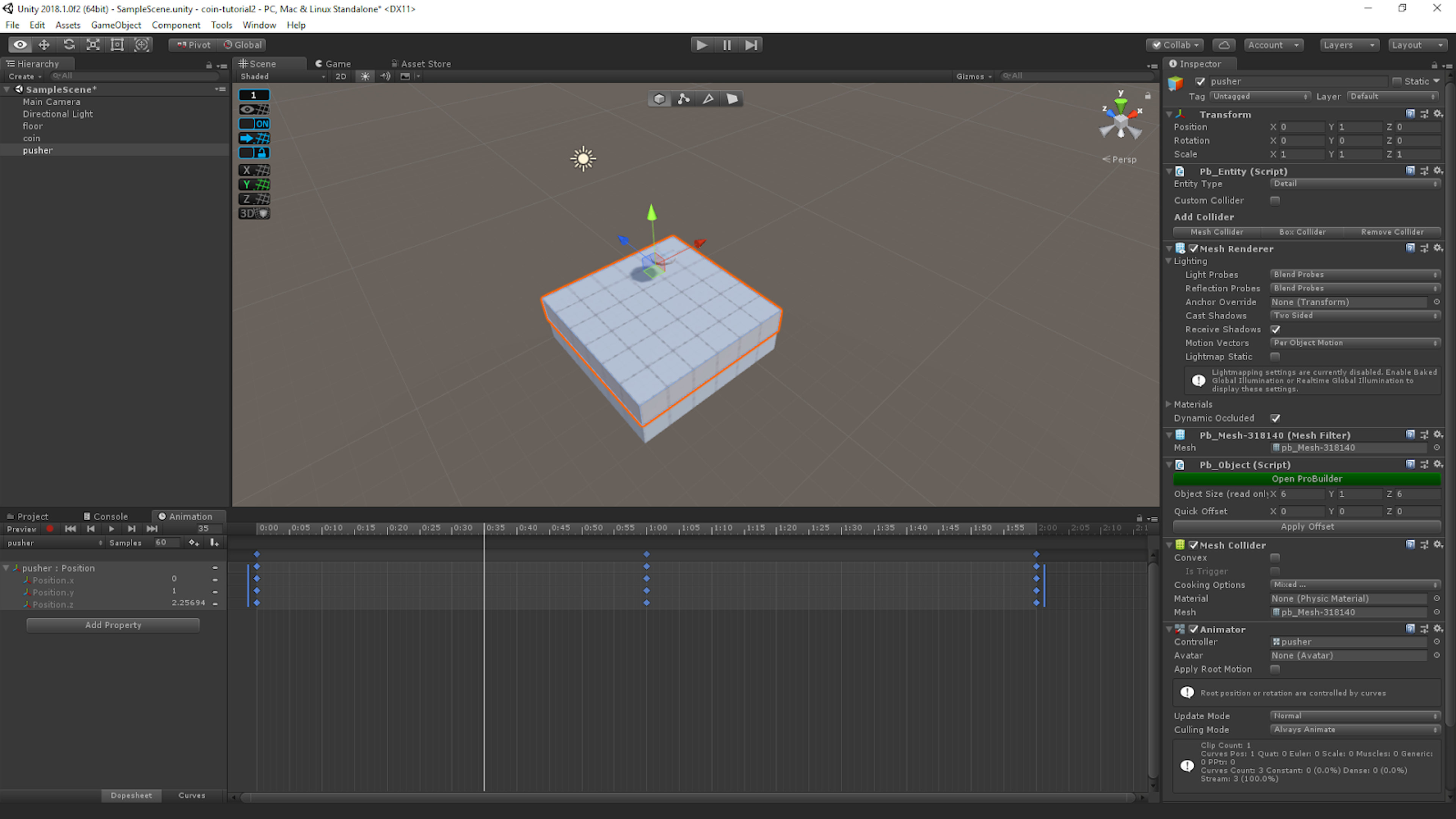
Task: Toggle scene lighting sun icon
Action: [365, 76]
